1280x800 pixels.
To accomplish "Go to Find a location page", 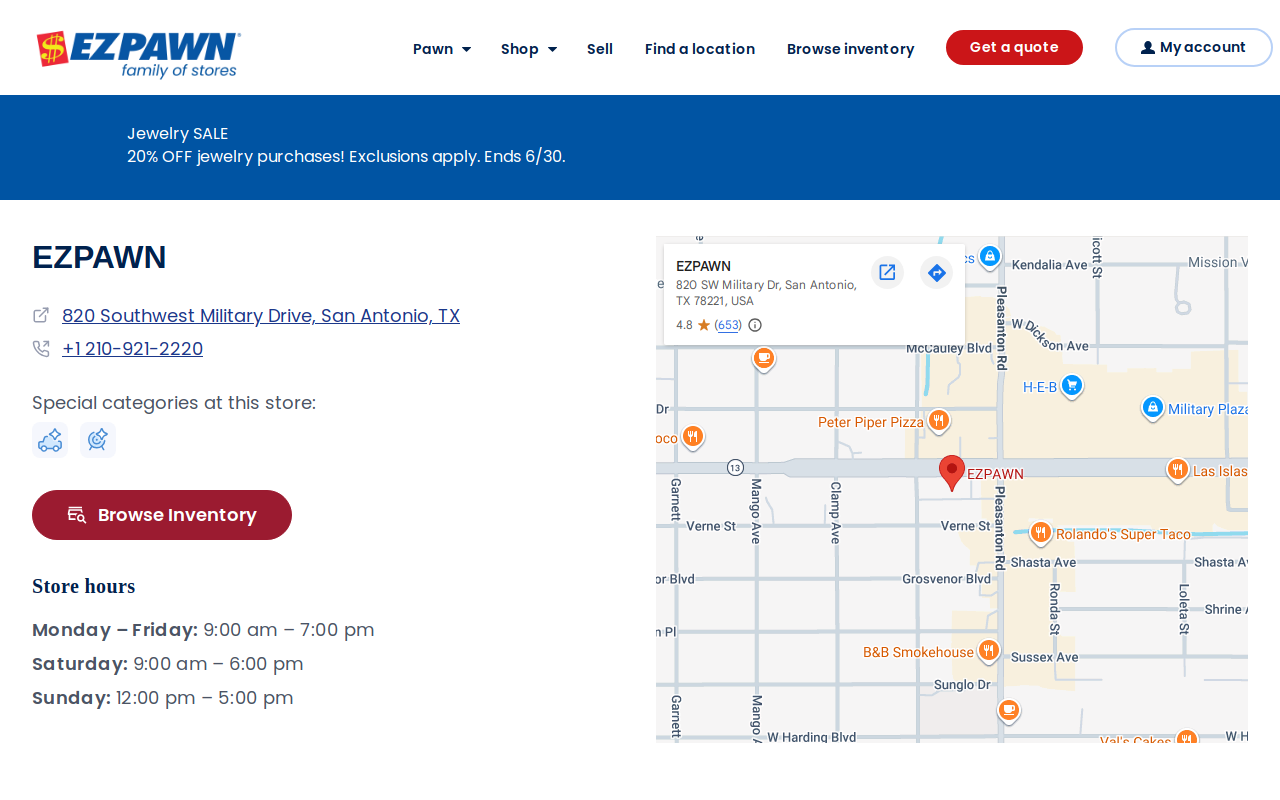I will click(700, 49).
